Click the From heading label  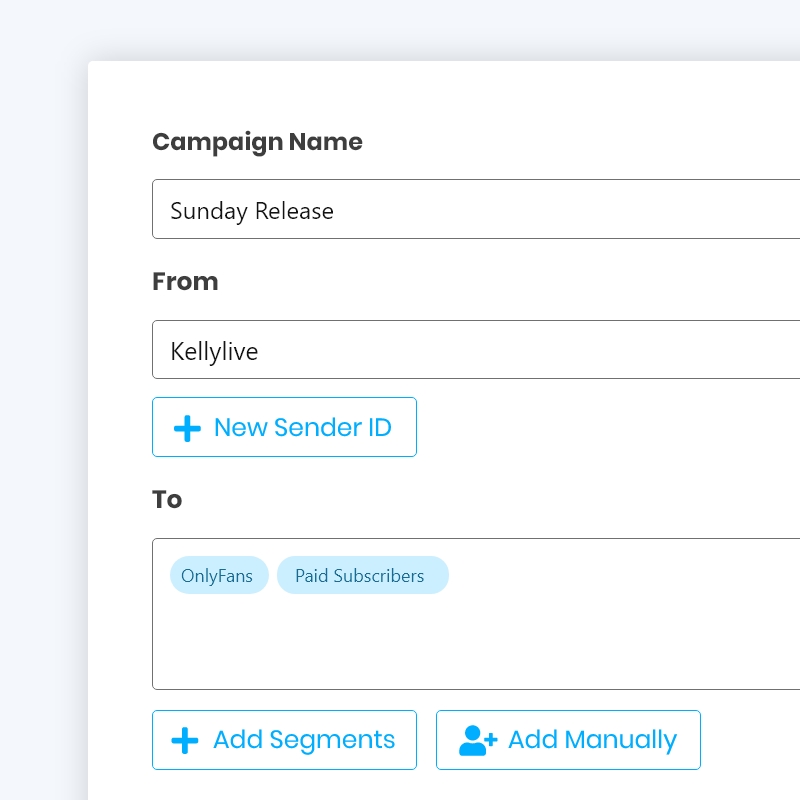click(x=185, y=282)
